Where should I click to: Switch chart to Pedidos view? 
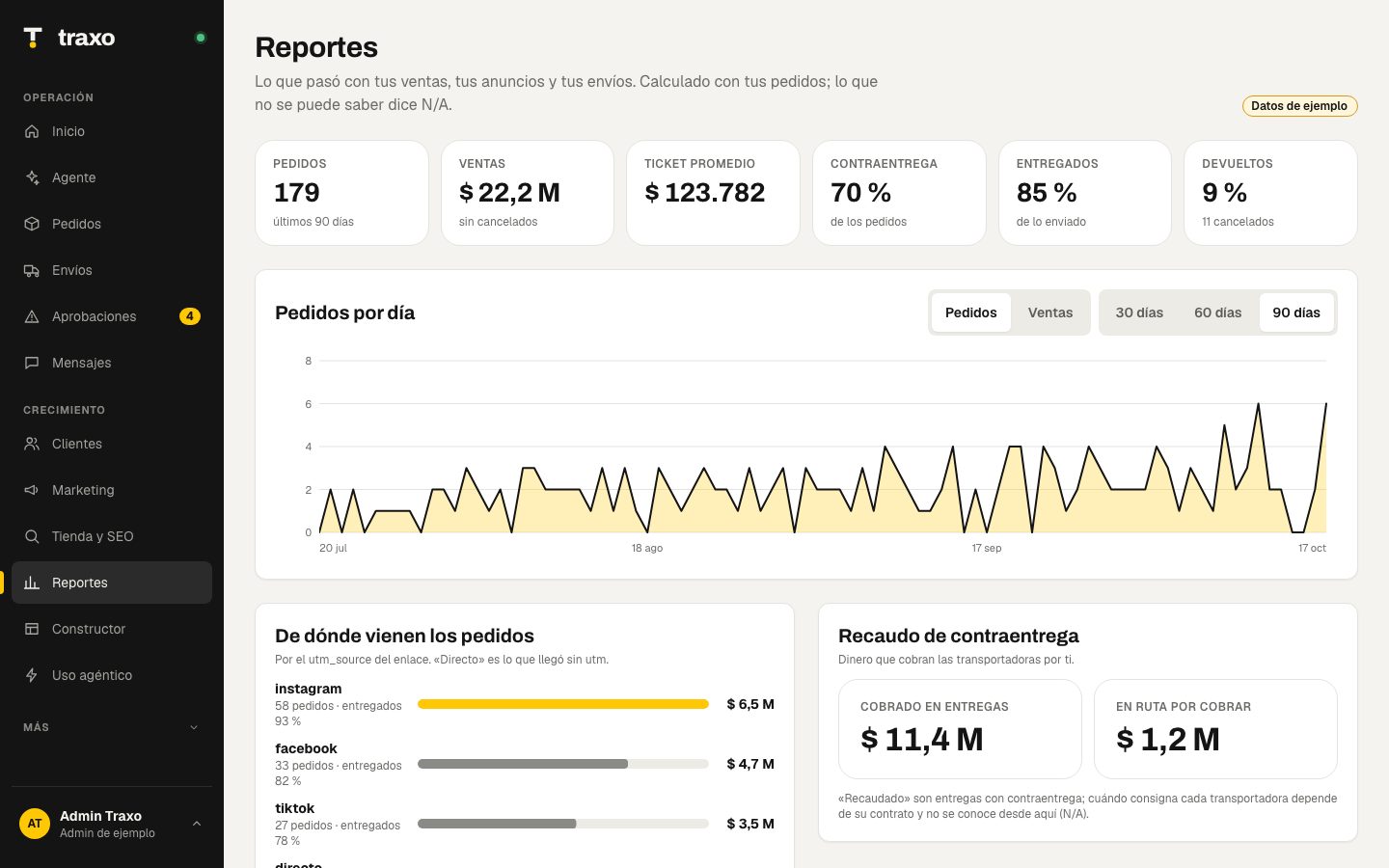[x=971, y=312]
